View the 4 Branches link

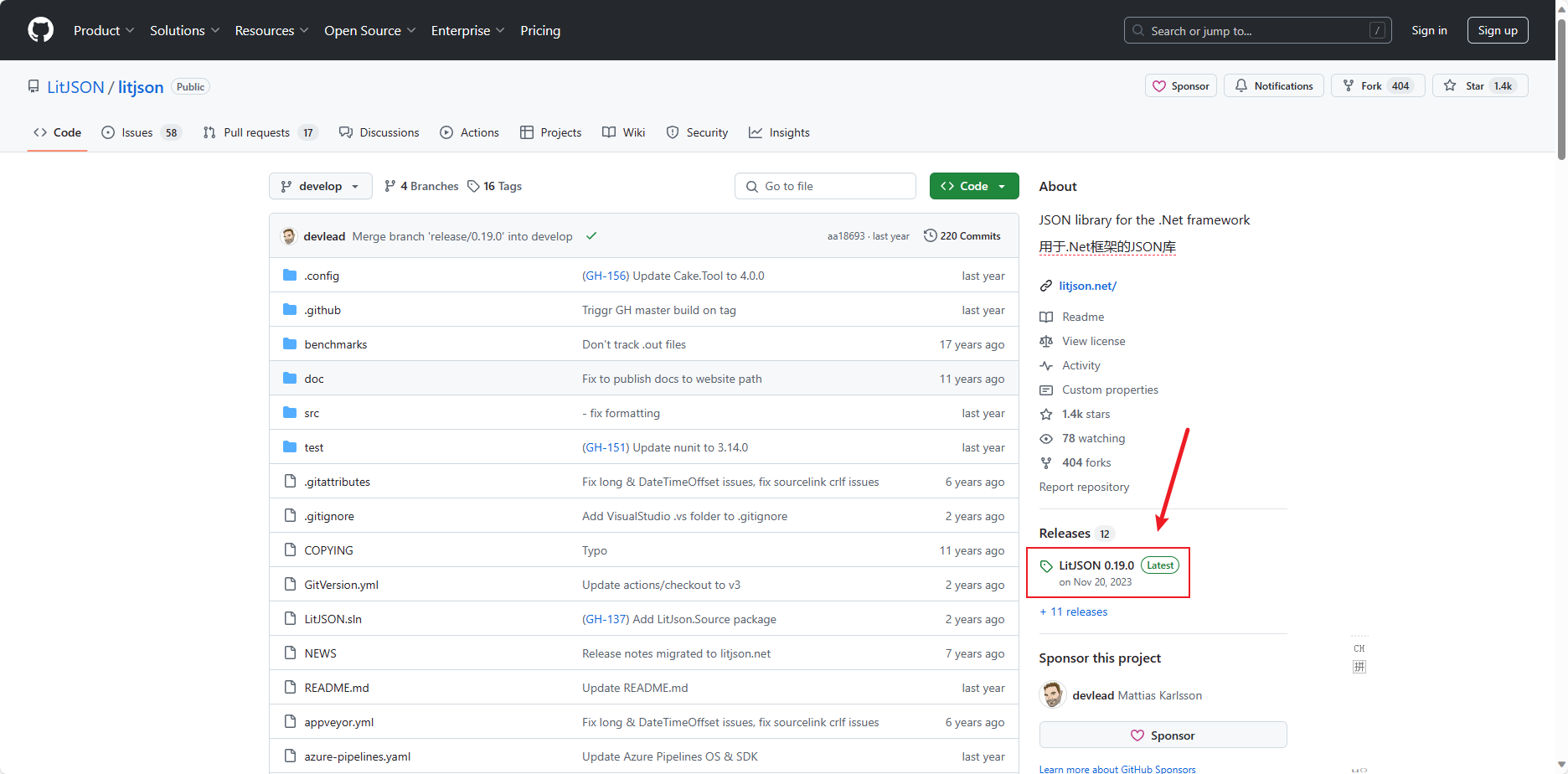pyautogui.click(x=421, y=186)
